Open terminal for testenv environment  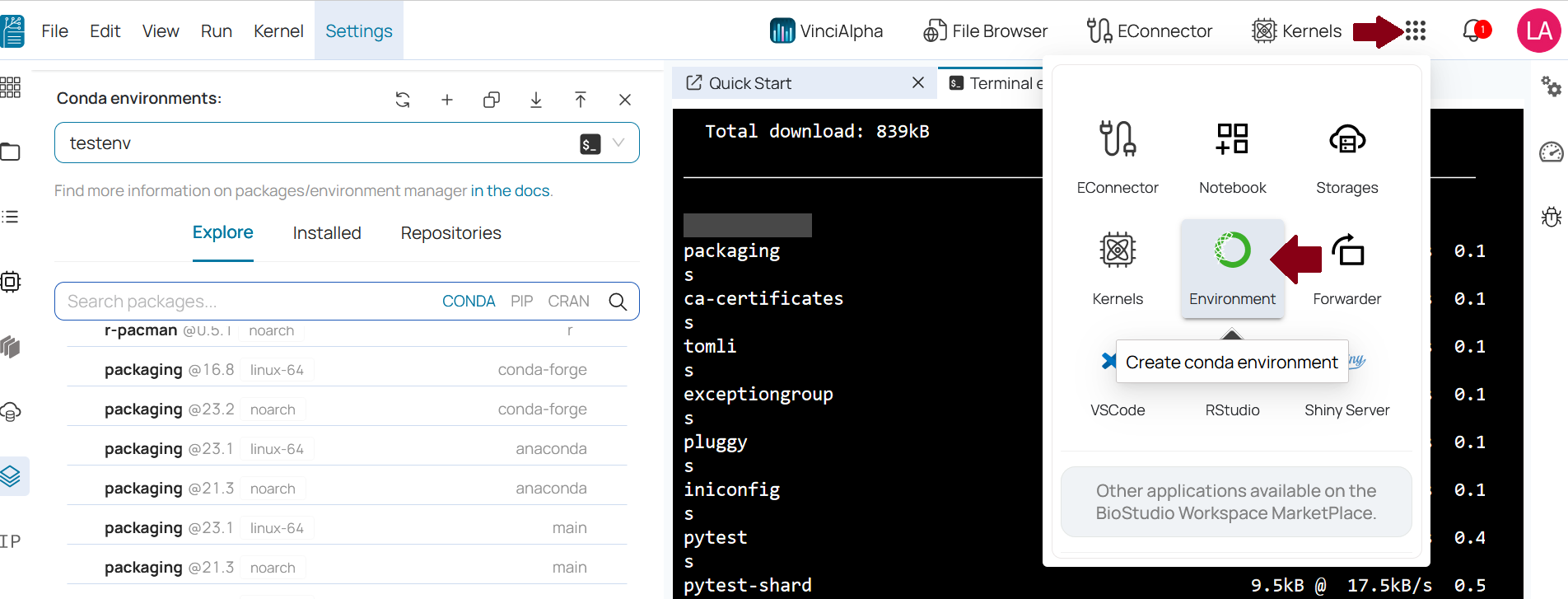coord(590,144)
